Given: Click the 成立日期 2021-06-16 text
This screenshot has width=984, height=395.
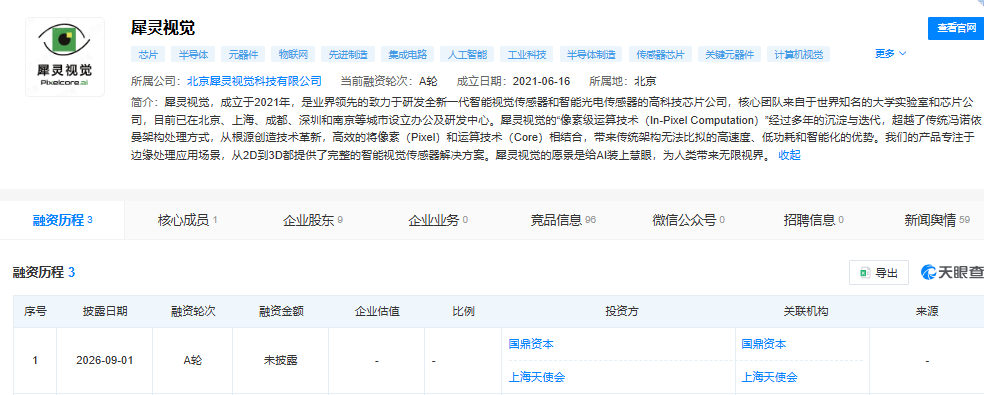Looking at the screenshot, I should pos(513,81).
